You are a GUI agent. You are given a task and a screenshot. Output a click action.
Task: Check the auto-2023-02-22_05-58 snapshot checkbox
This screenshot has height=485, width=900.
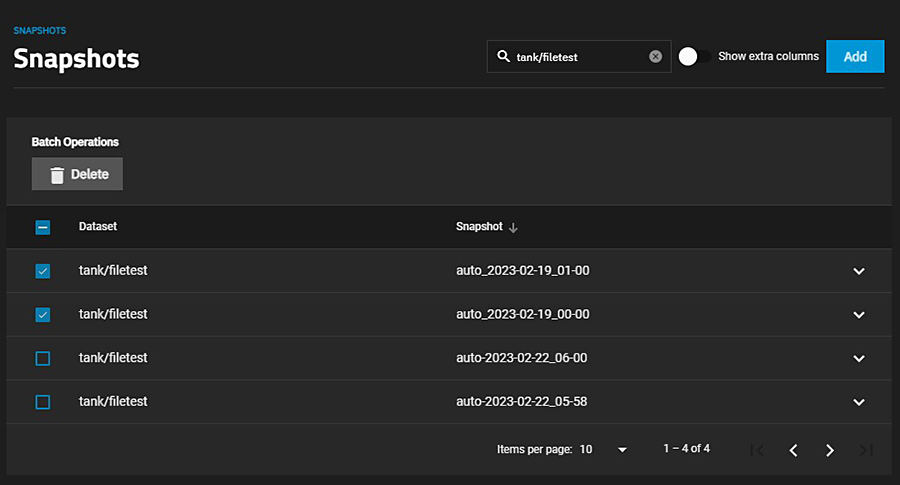tap(43, 402)
